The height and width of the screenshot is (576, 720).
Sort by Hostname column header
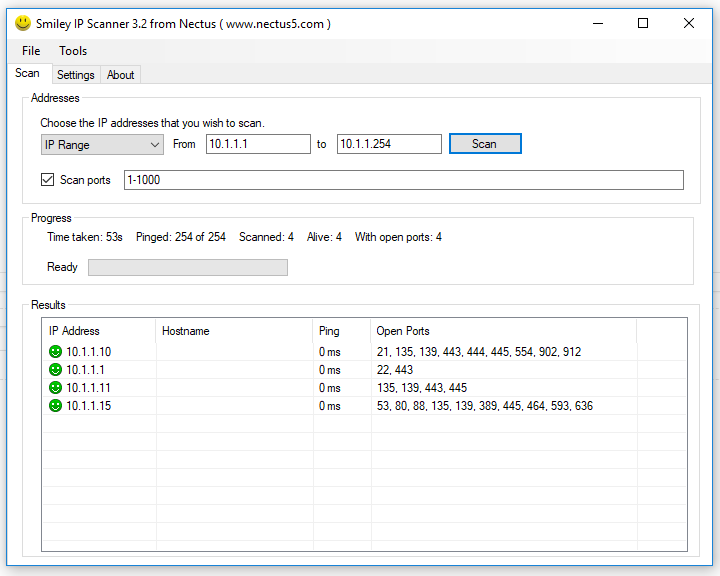[x=234, y=331]
